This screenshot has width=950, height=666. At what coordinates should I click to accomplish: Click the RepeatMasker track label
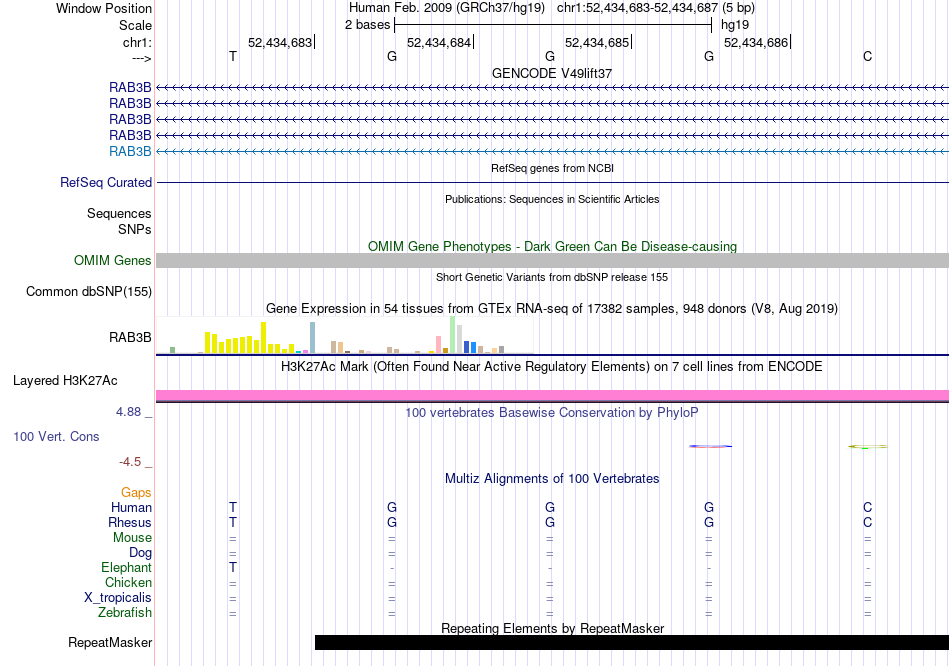(110, 642)
